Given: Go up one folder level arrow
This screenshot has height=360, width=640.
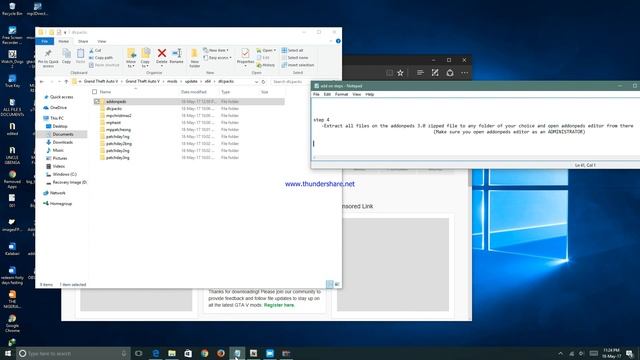Looking at the screenshot, I should (x=66, y=82).
